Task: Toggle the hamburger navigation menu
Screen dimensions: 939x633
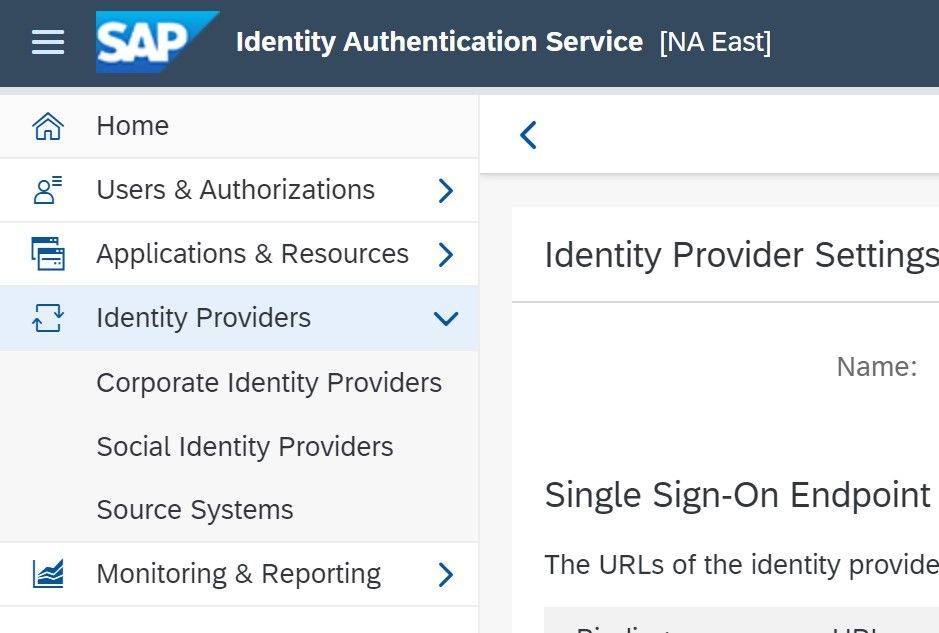Action: (48, 42)
